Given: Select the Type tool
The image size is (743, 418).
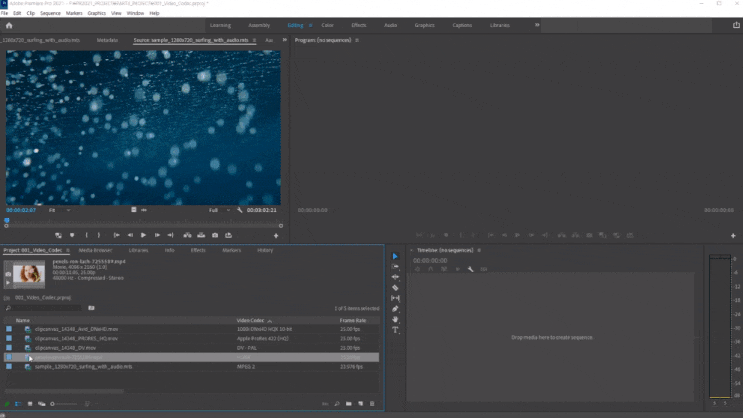Looking at the screenshot, I should tap(395, 329).
